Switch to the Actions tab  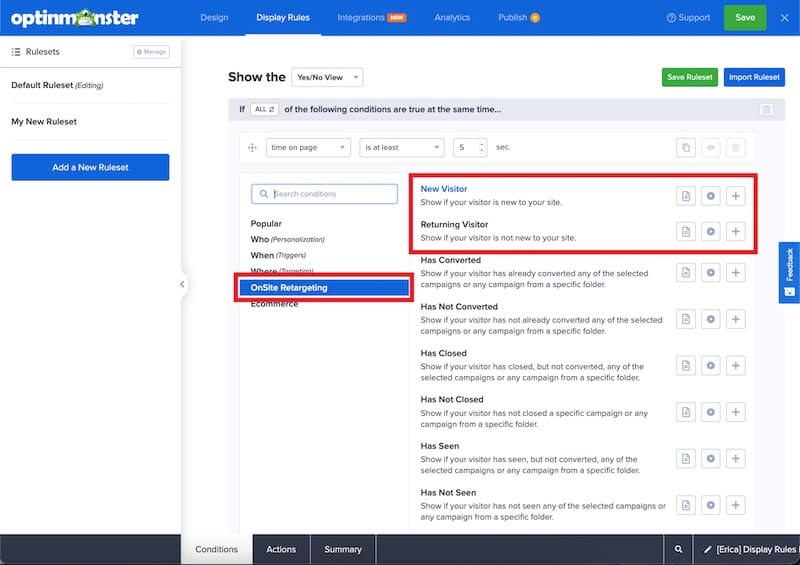(281, 550)
